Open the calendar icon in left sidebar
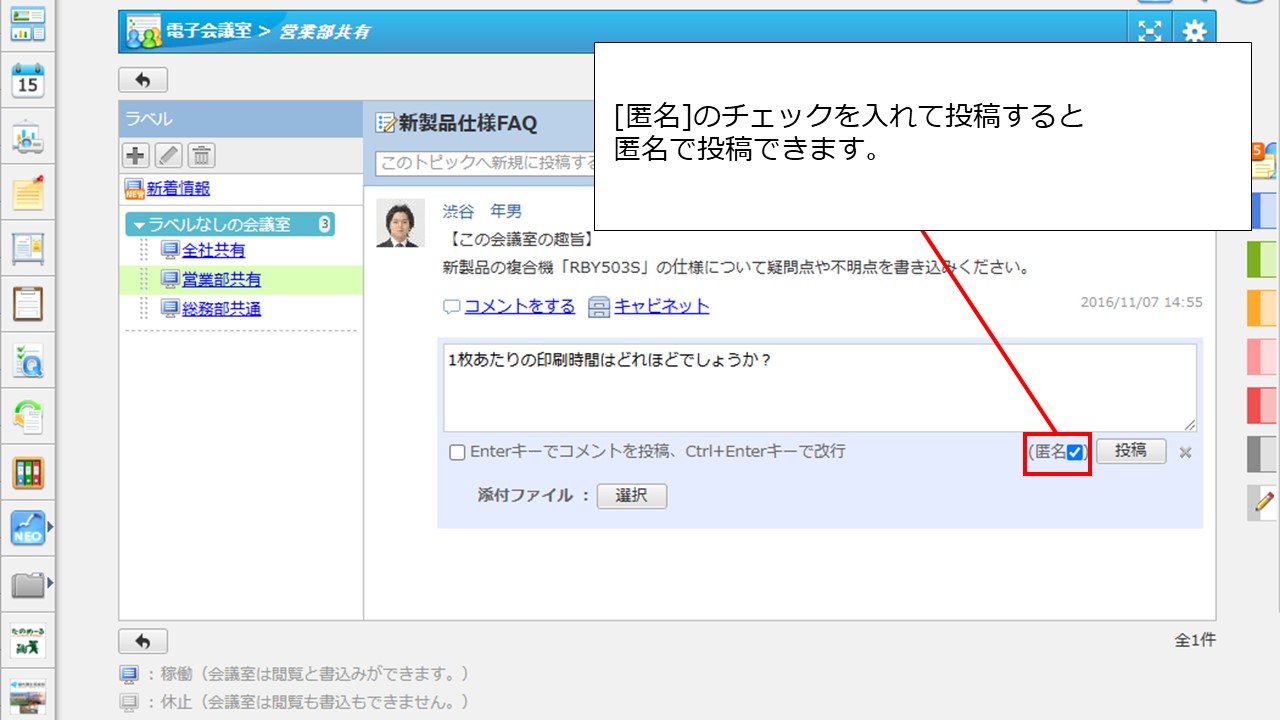Image resolution: width=1280 pixels, height=720 pixels. [x=28, y=81]
